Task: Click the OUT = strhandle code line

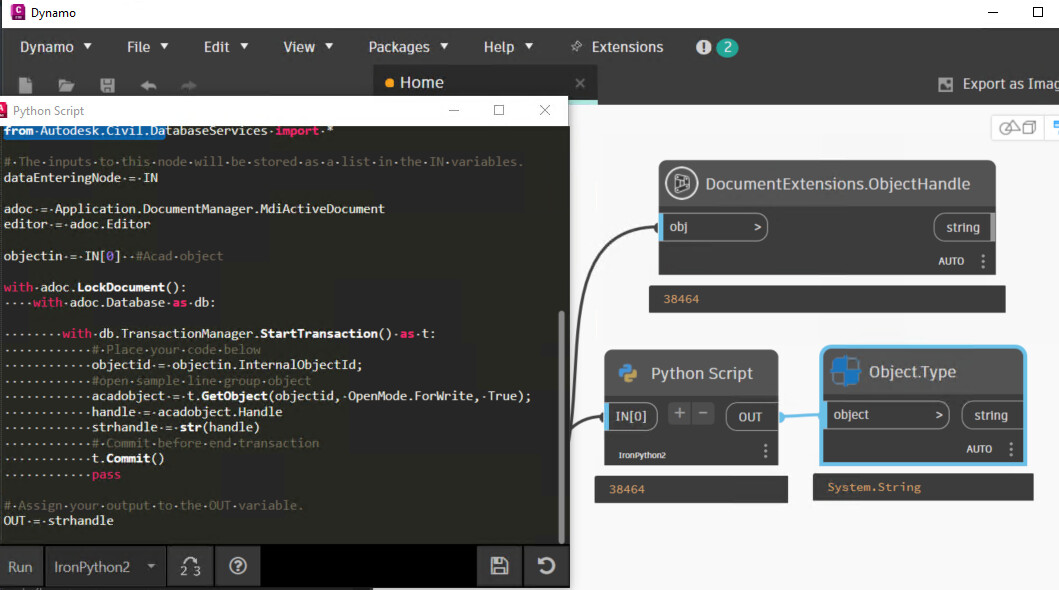Action: point(59,520)
